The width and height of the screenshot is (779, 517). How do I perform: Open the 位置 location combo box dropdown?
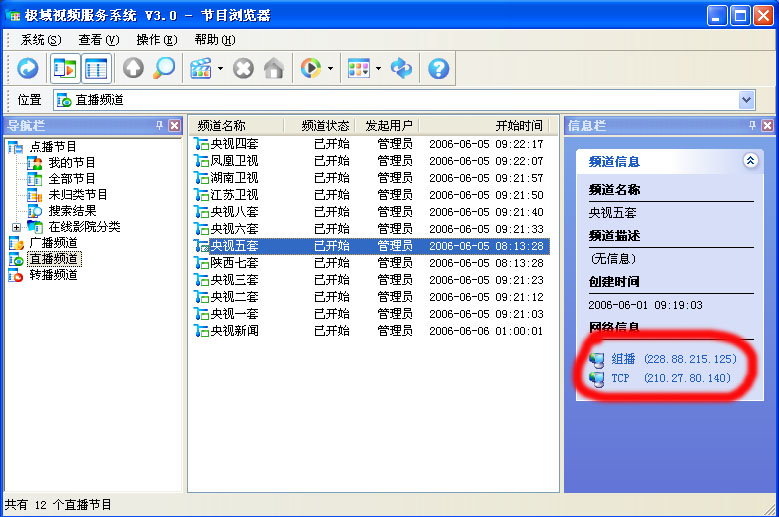pos(746,100)
